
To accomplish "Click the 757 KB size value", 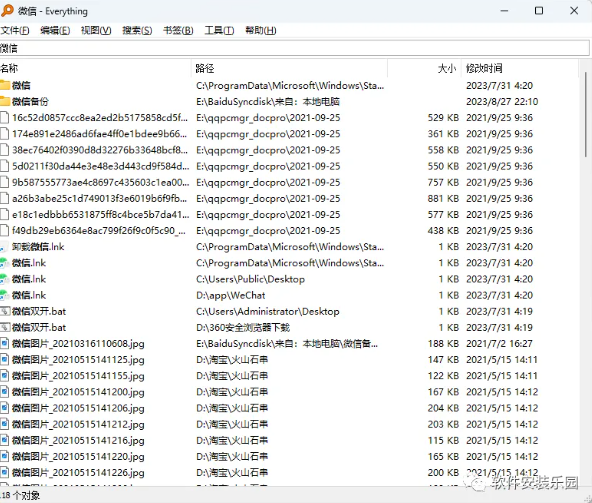I will 443,182.
